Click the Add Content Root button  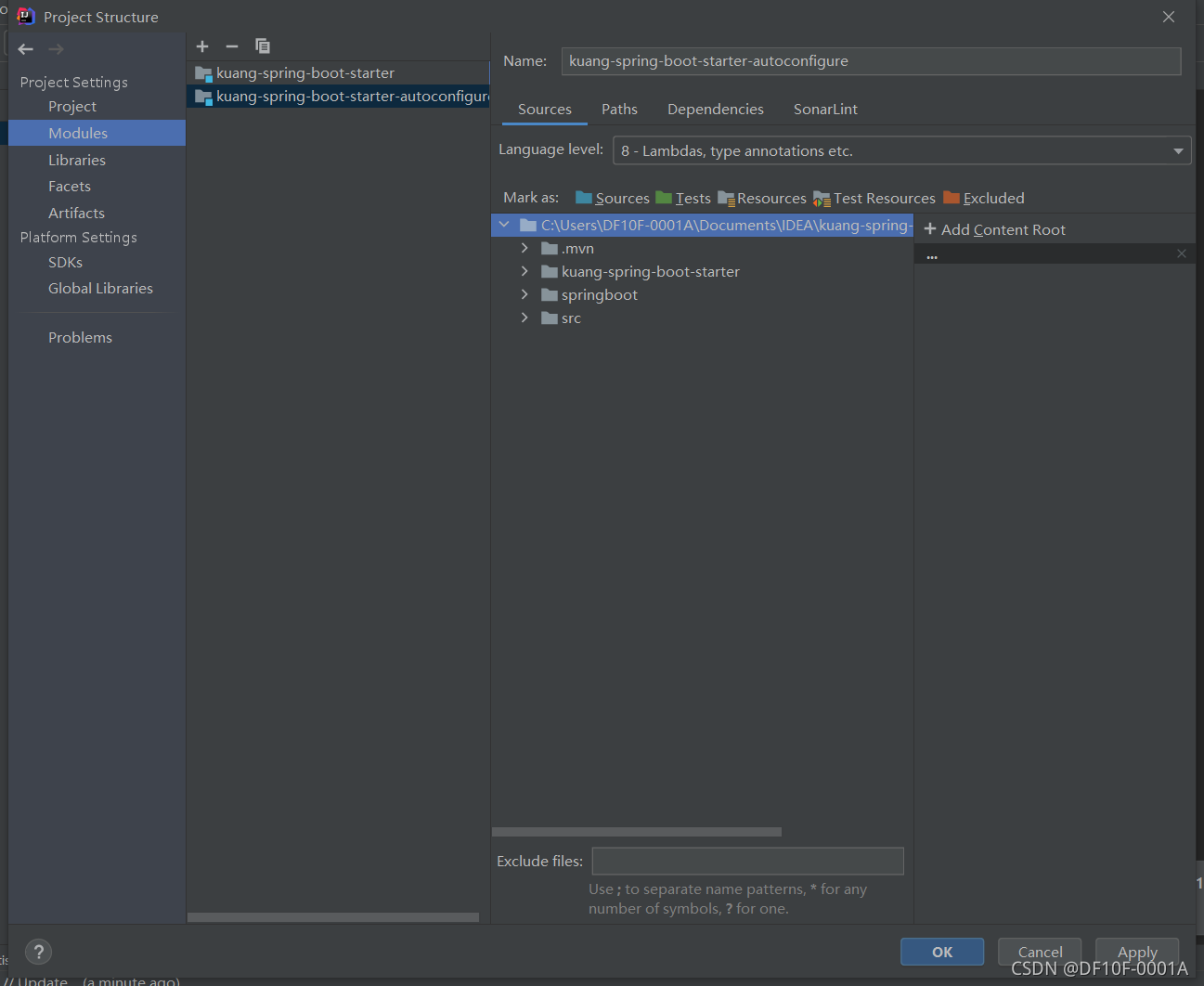tap(994, 229)
